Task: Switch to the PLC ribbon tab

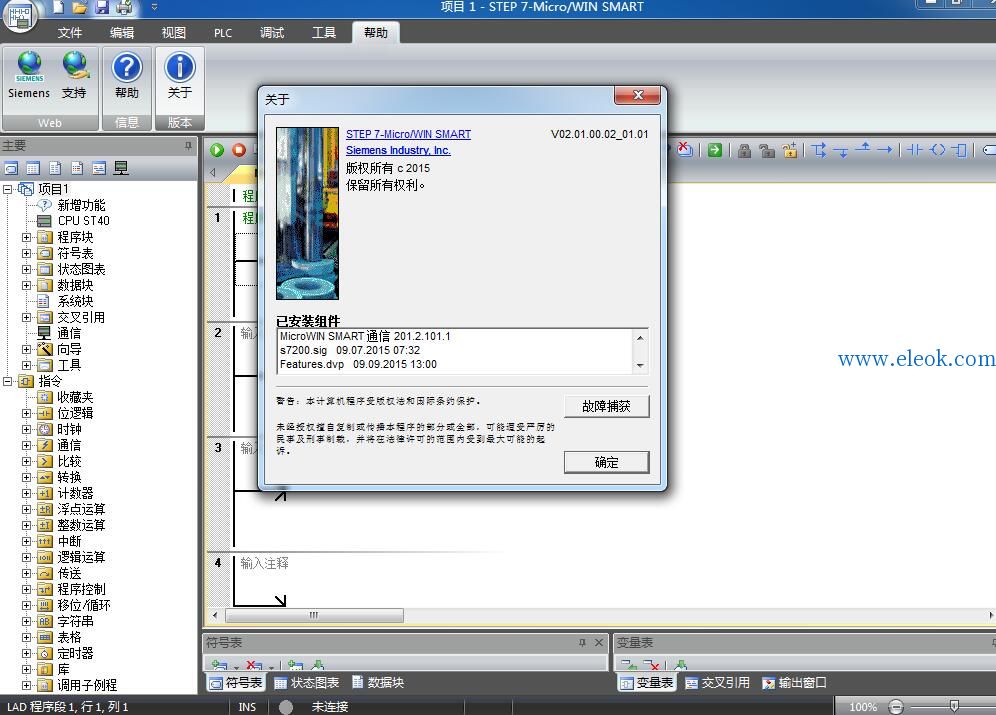Action: pos(223,32)
